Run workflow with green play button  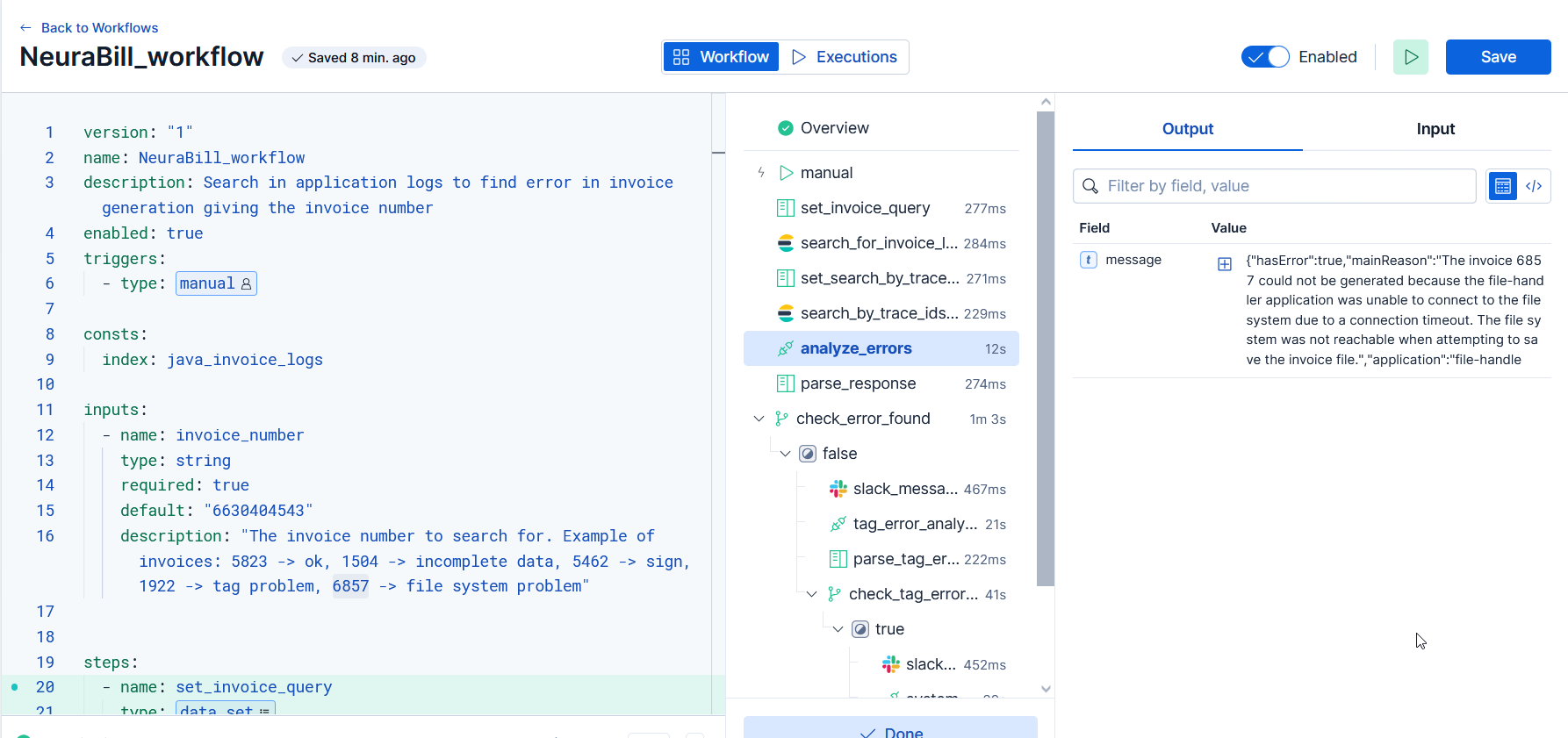[1411, 57]
